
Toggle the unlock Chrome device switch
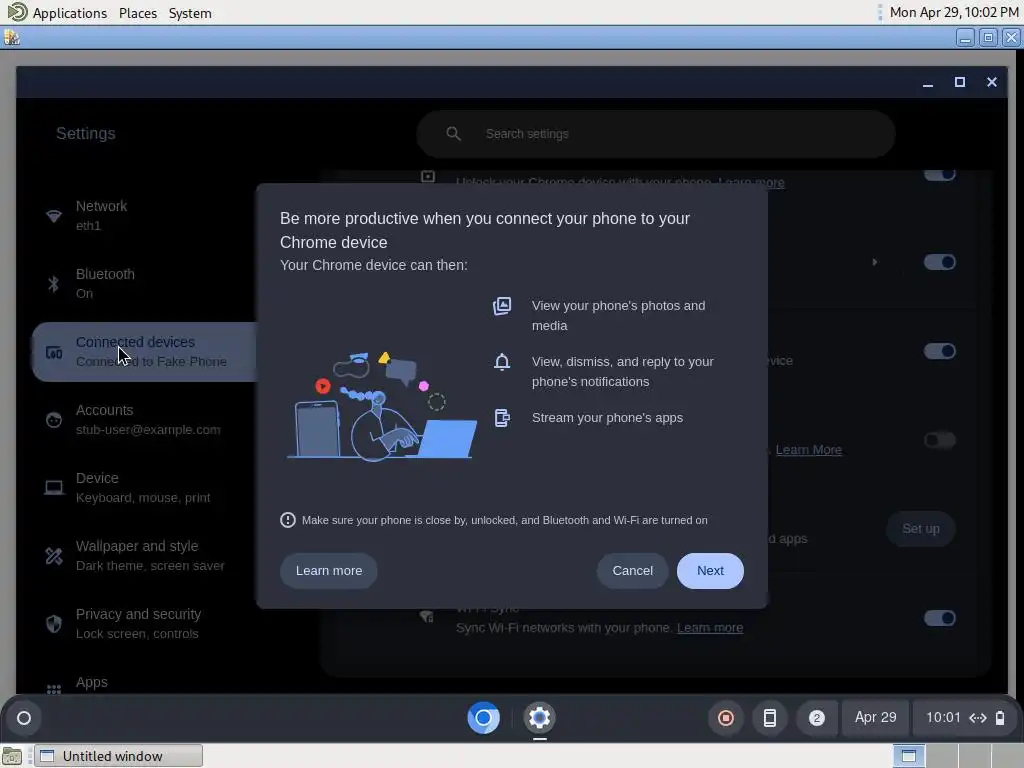point(939,174)
